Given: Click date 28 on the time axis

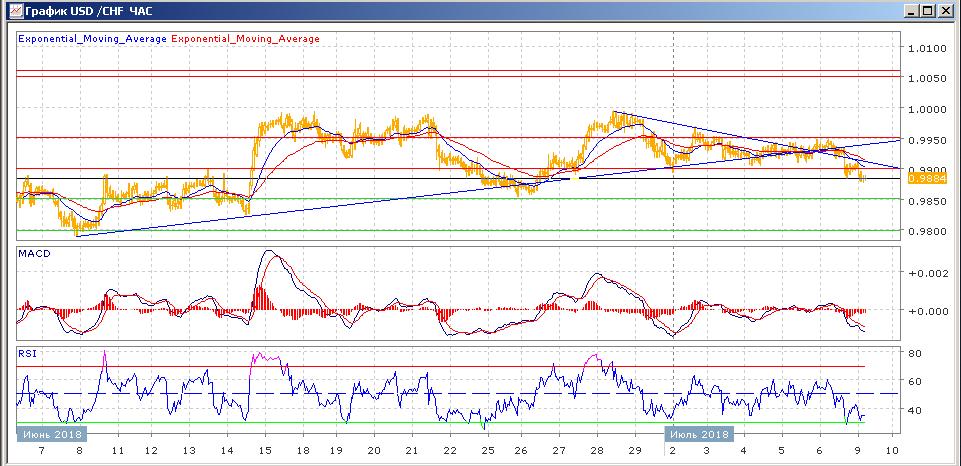Looking at the screenshot, I should coord(597,451).
